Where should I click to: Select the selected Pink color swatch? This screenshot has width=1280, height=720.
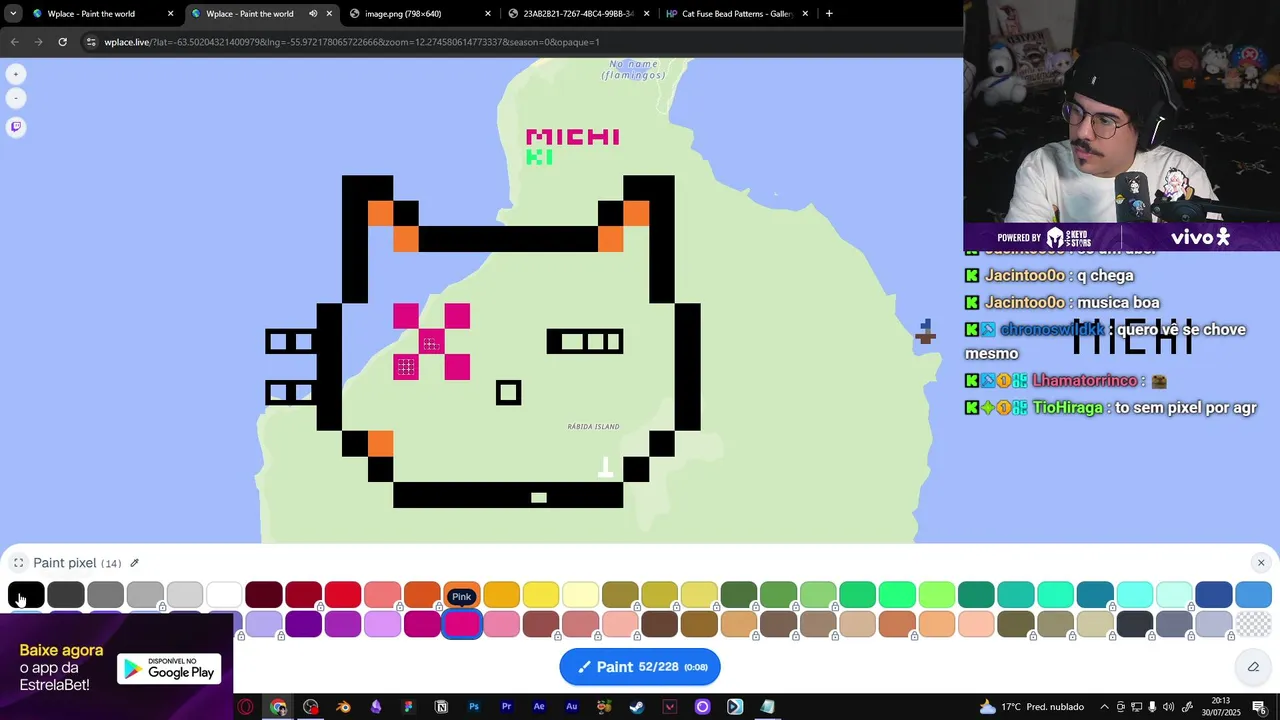pyautogui.click(x=462, y=624)
